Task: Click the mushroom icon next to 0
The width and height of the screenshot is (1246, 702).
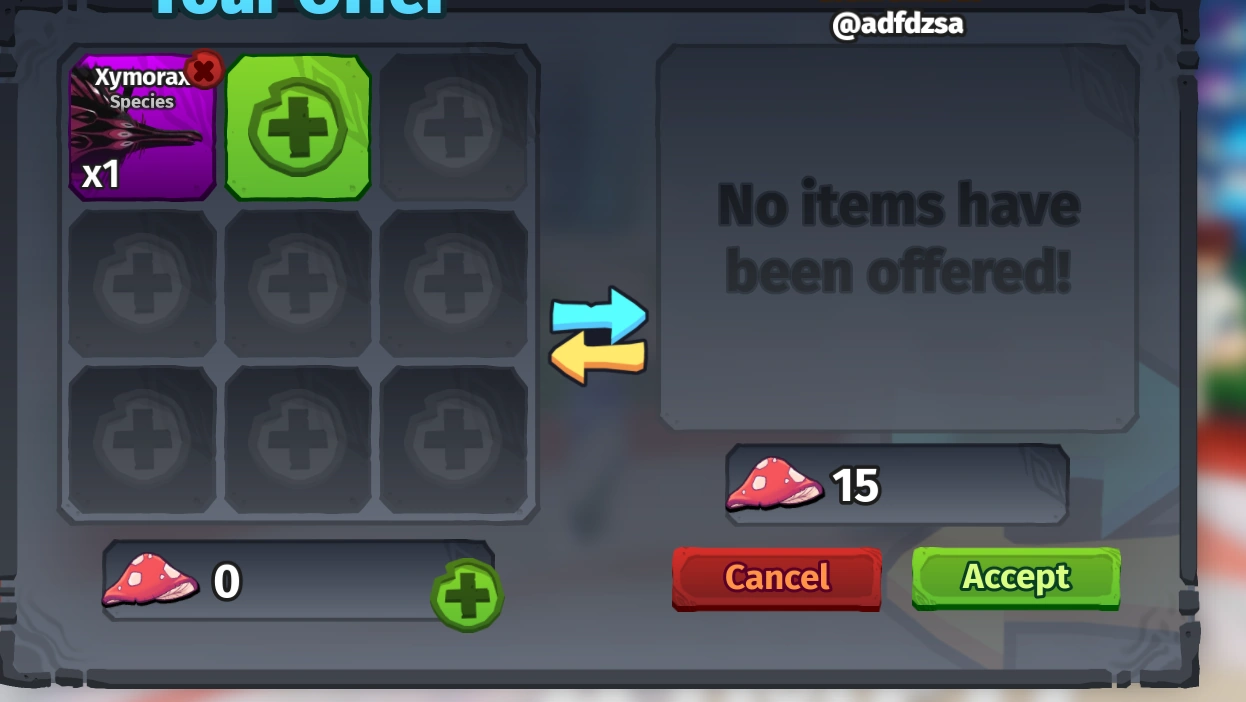Action: [150, 582]
